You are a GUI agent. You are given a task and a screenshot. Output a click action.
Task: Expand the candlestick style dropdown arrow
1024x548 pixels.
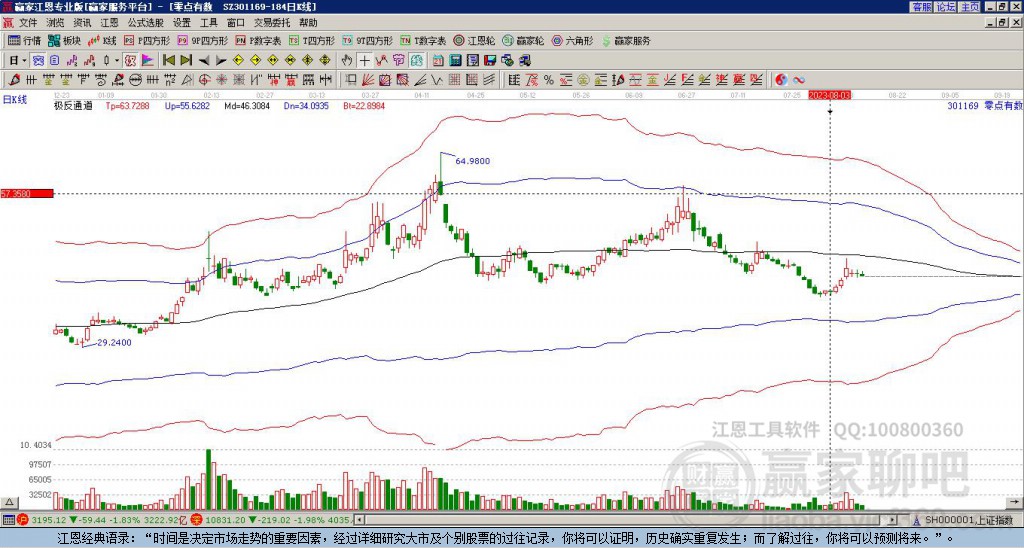click(117, 61)
